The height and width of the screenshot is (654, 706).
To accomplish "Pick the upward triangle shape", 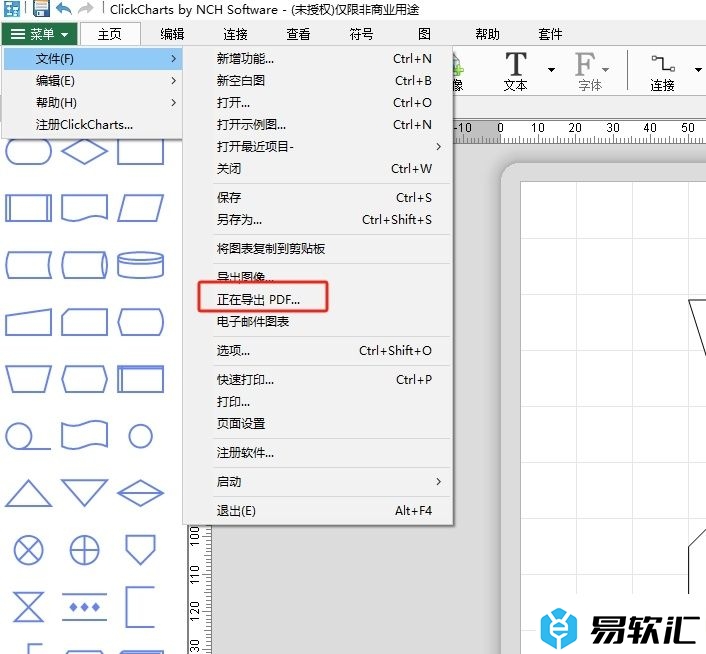I will click(x=28, y=493).
